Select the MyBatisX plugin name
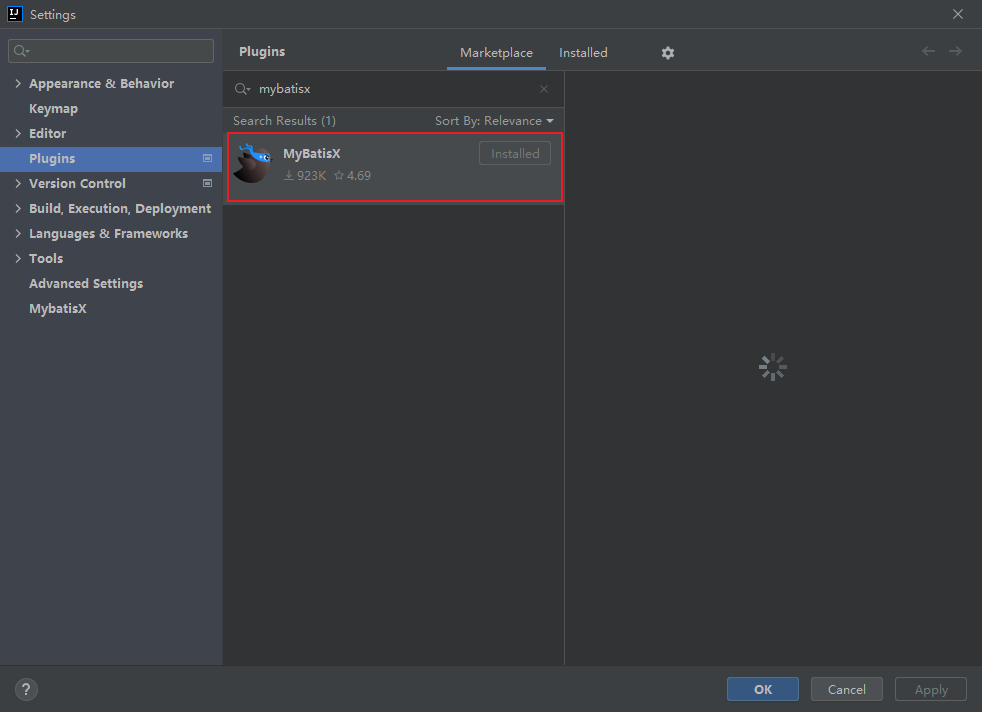982x712 pixels. click(x=311, y=153)
